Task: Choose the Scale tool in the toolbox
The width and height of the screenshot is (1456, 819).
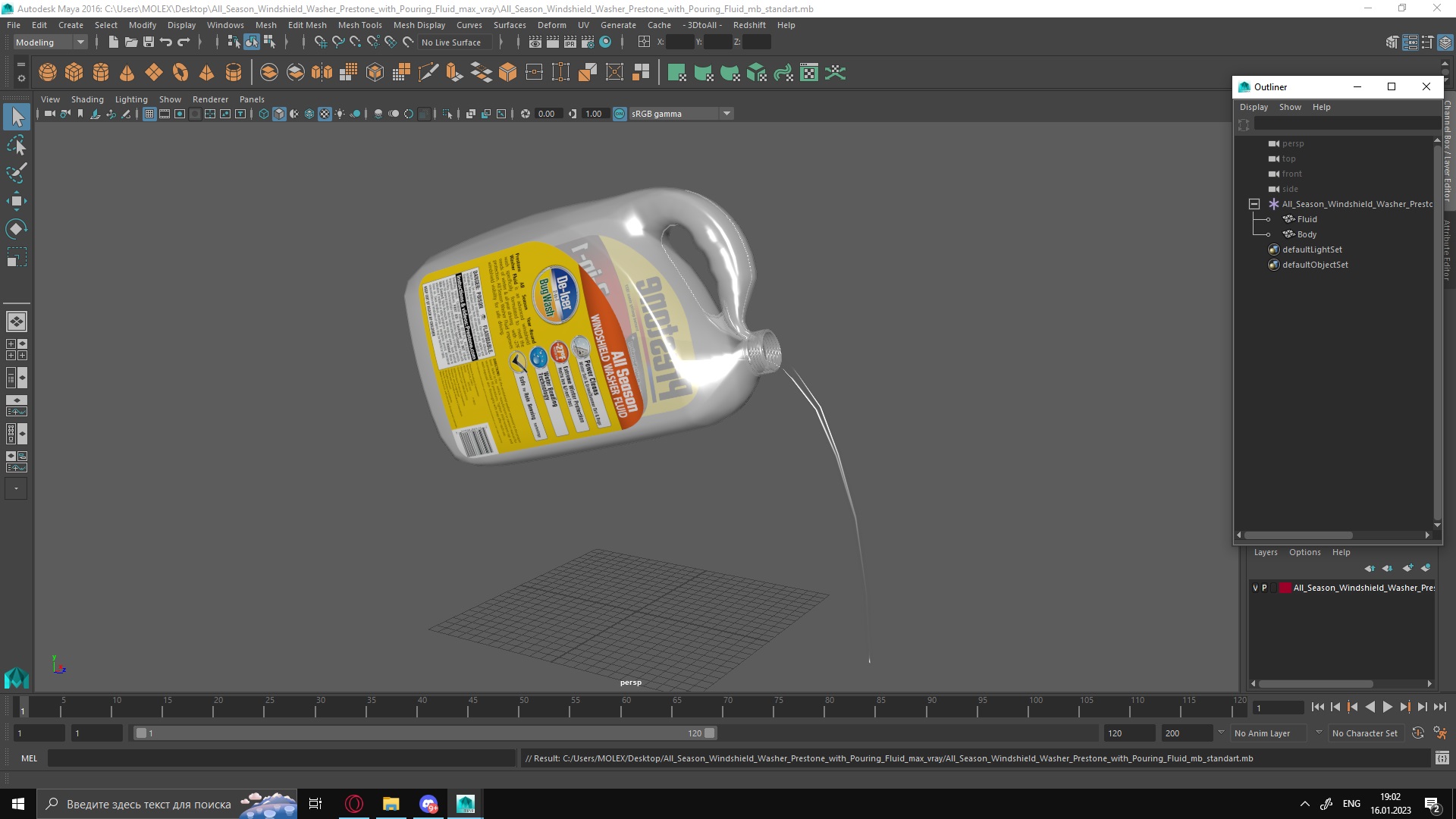Action: tap(16, 257)
